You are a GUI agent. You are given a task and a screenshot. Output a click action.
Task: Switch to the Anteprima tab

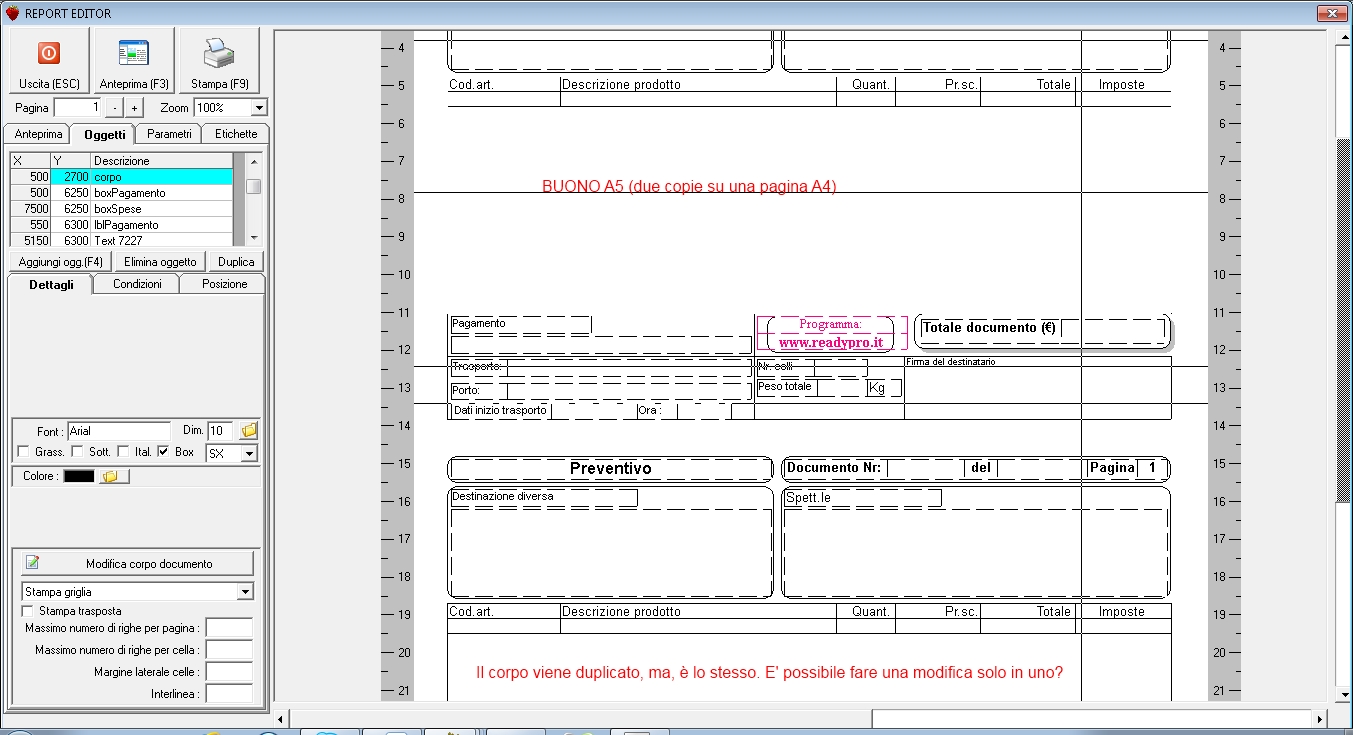pyautogui.click(x=38, y=134)
